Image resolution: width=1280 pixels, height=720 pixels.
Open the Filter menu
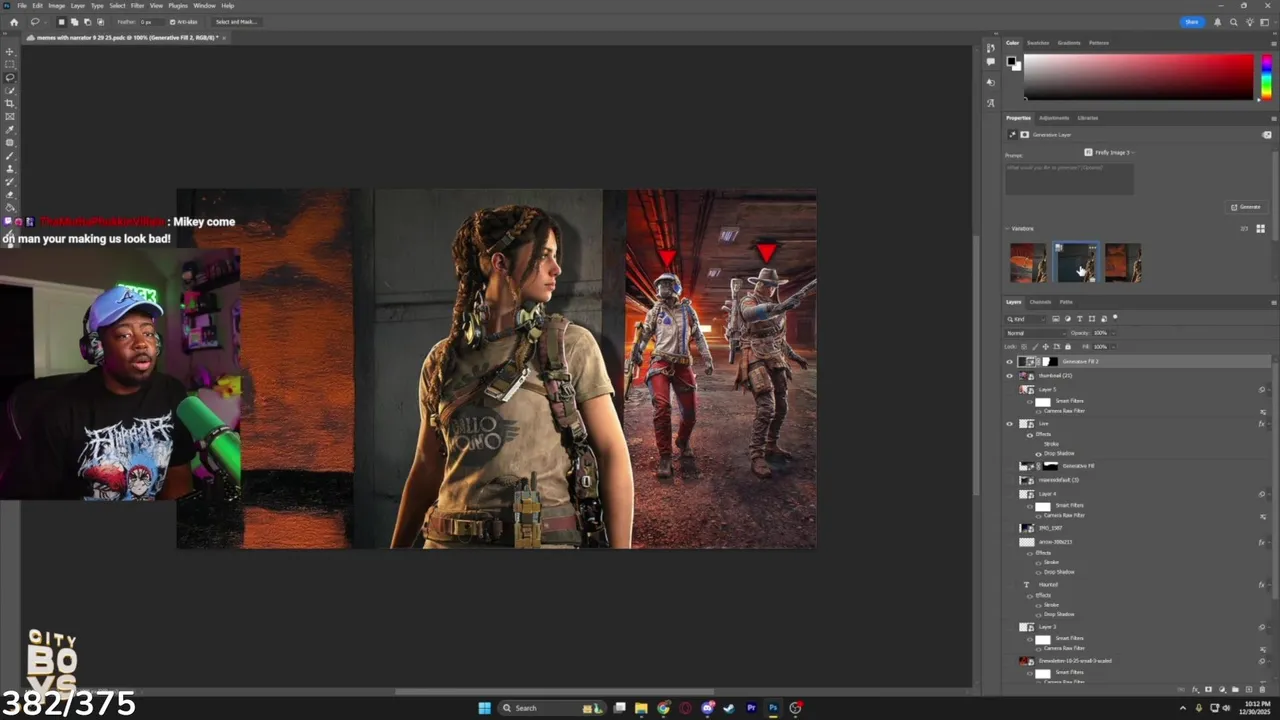coord(137,6)
